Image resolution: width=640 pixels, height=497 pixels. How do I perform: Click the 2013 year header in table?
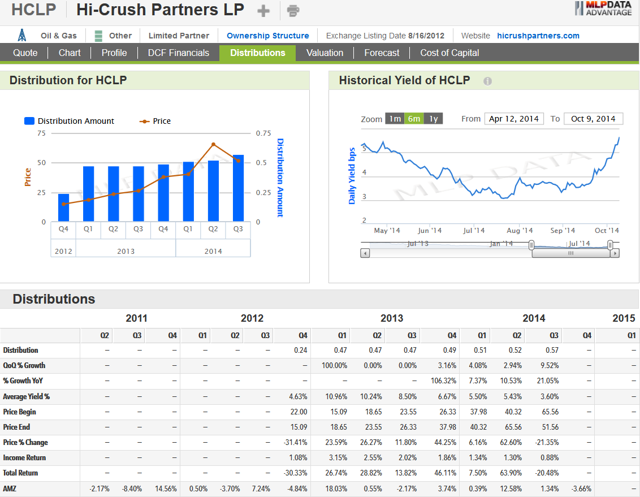[x=392, y=318]
